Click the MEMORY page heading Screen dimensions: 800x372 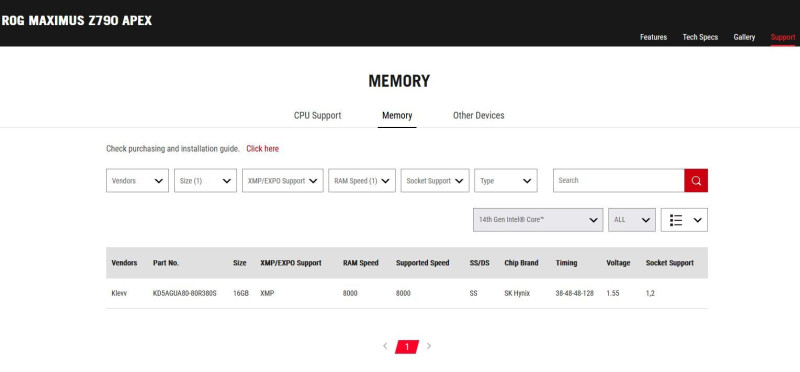399,81
